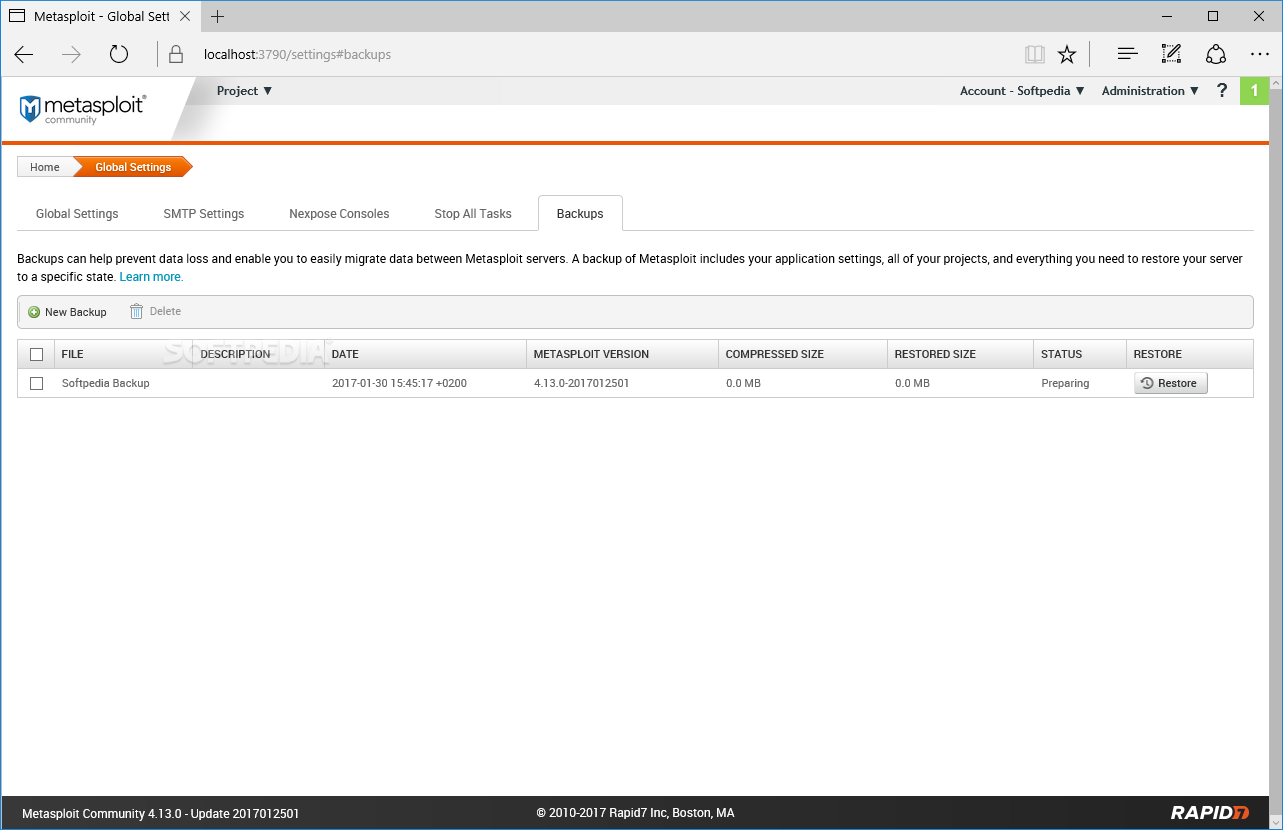Expand the Project dropdown menu
1283x830 pixels.
pyautogui.click(x=245, y=91)
